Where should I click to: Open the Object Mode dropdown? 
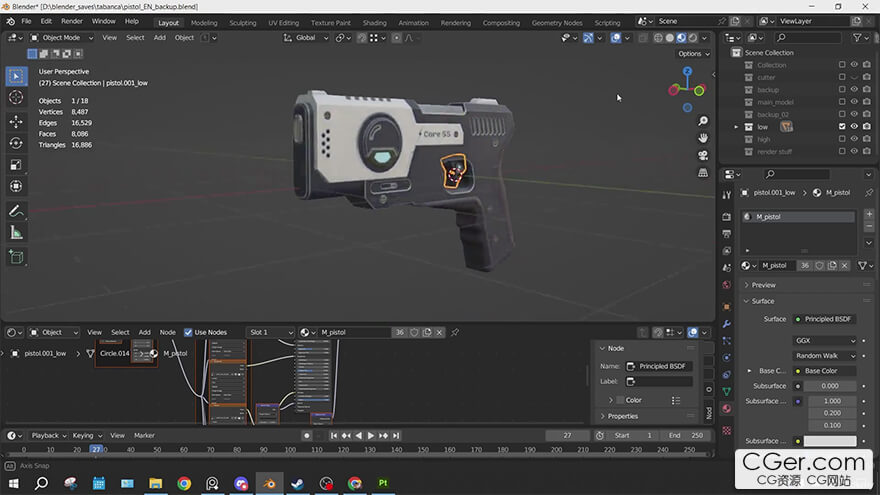click(62, 38)
